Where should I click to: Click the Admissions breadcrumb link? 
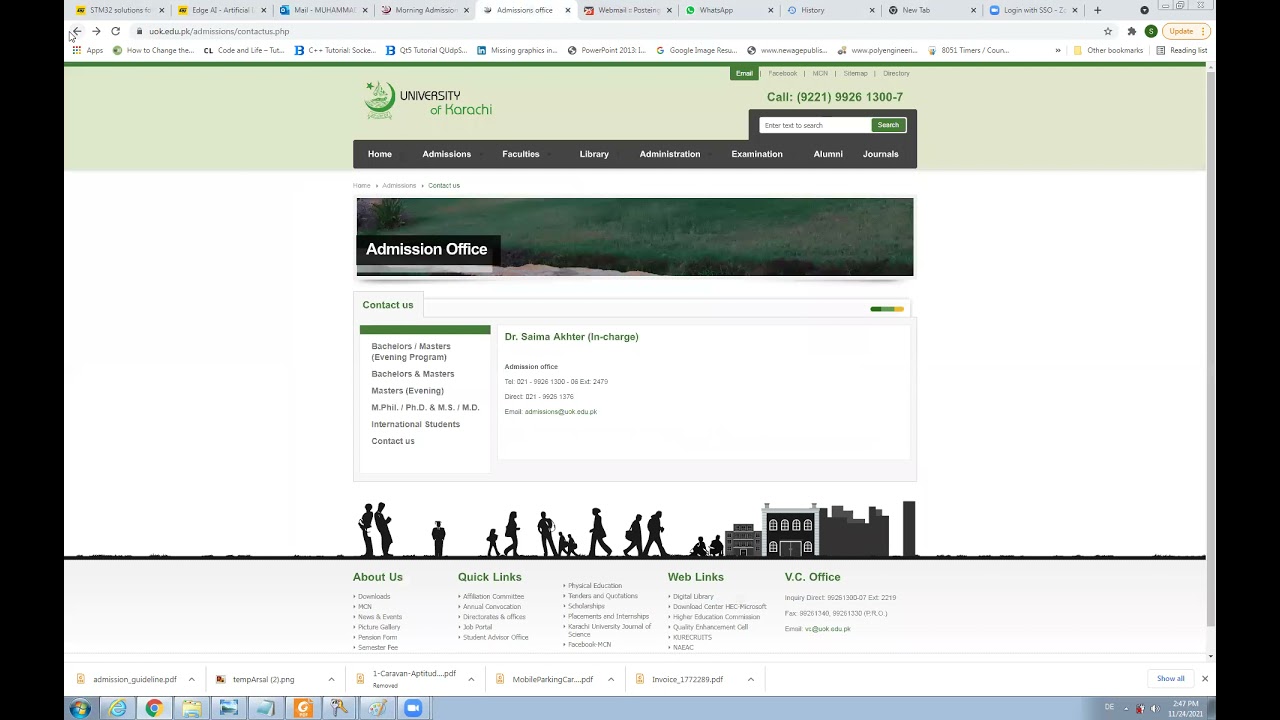click(x=399, y=185)
